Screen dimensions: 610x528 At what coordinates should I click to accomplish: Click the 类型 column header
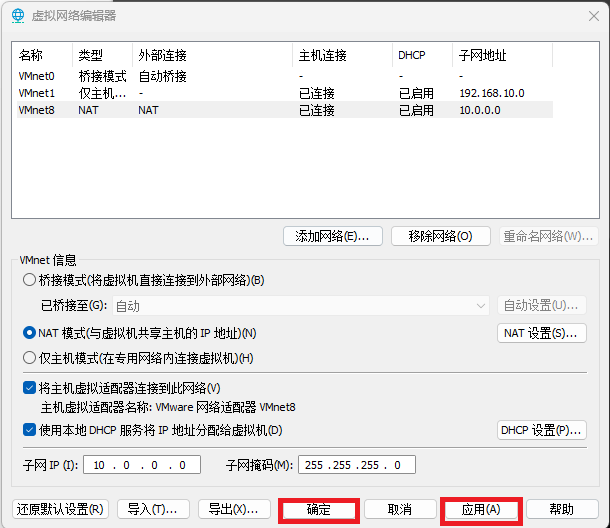coord(102,55)
